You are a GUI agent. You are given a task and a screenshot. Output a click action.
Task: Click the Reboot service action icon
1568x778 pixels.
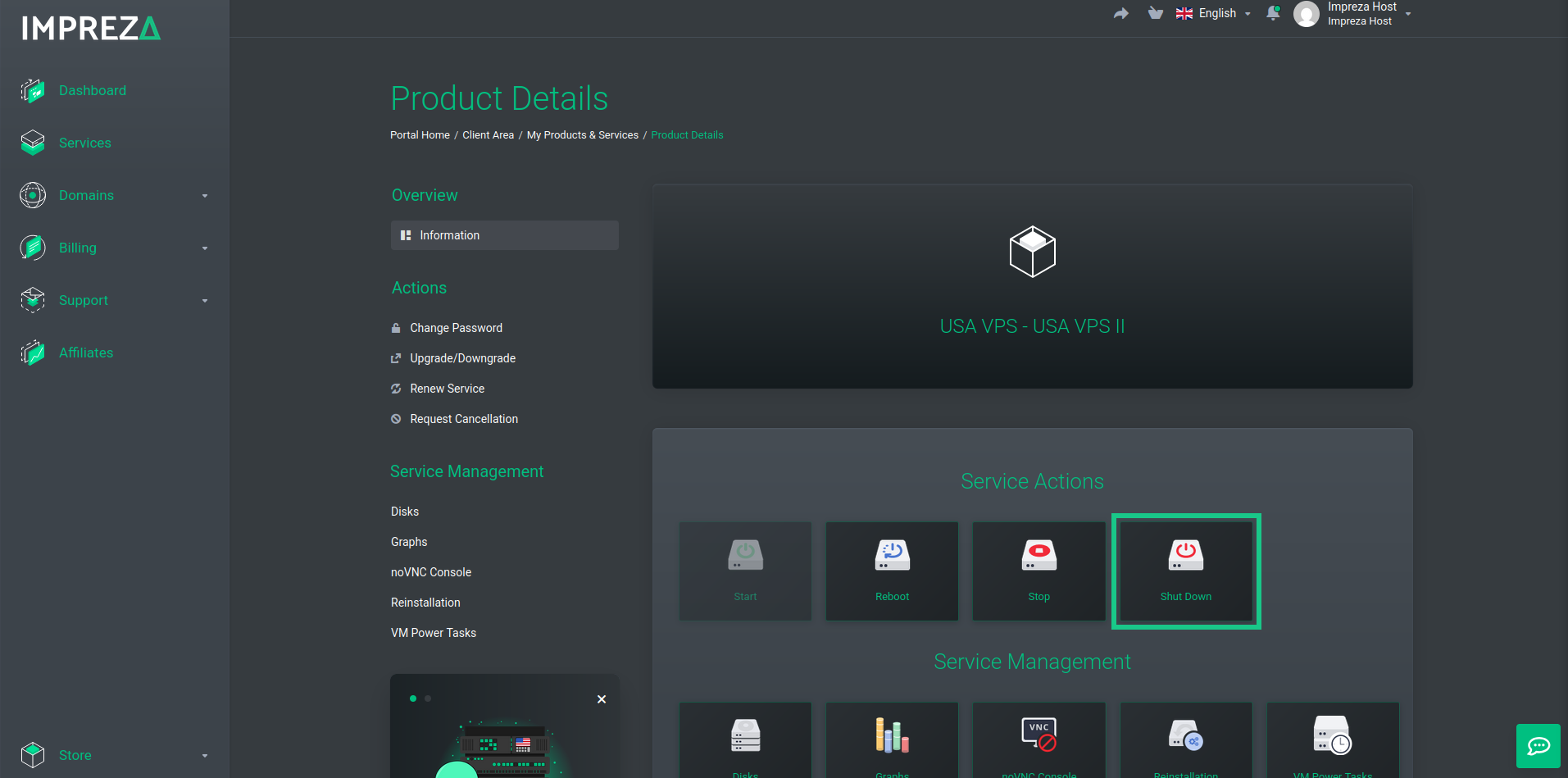click(x=892, y=555)
